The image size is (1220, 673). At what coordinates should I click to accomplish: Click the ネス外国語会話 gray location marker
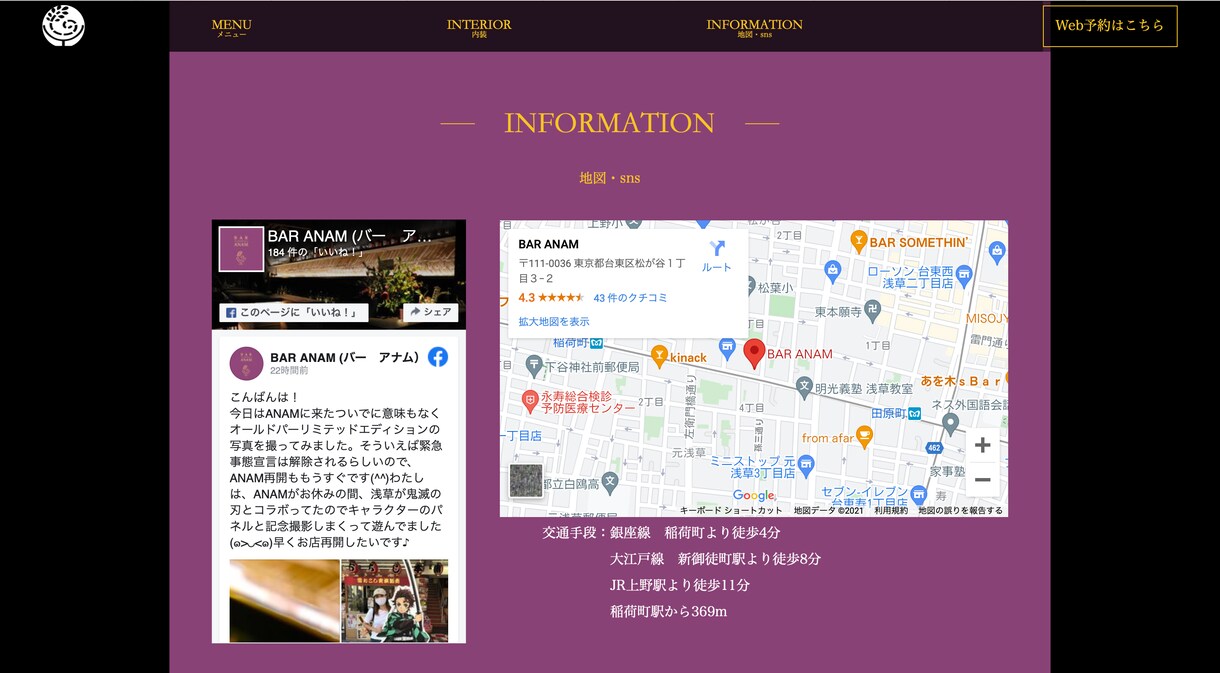950,424
